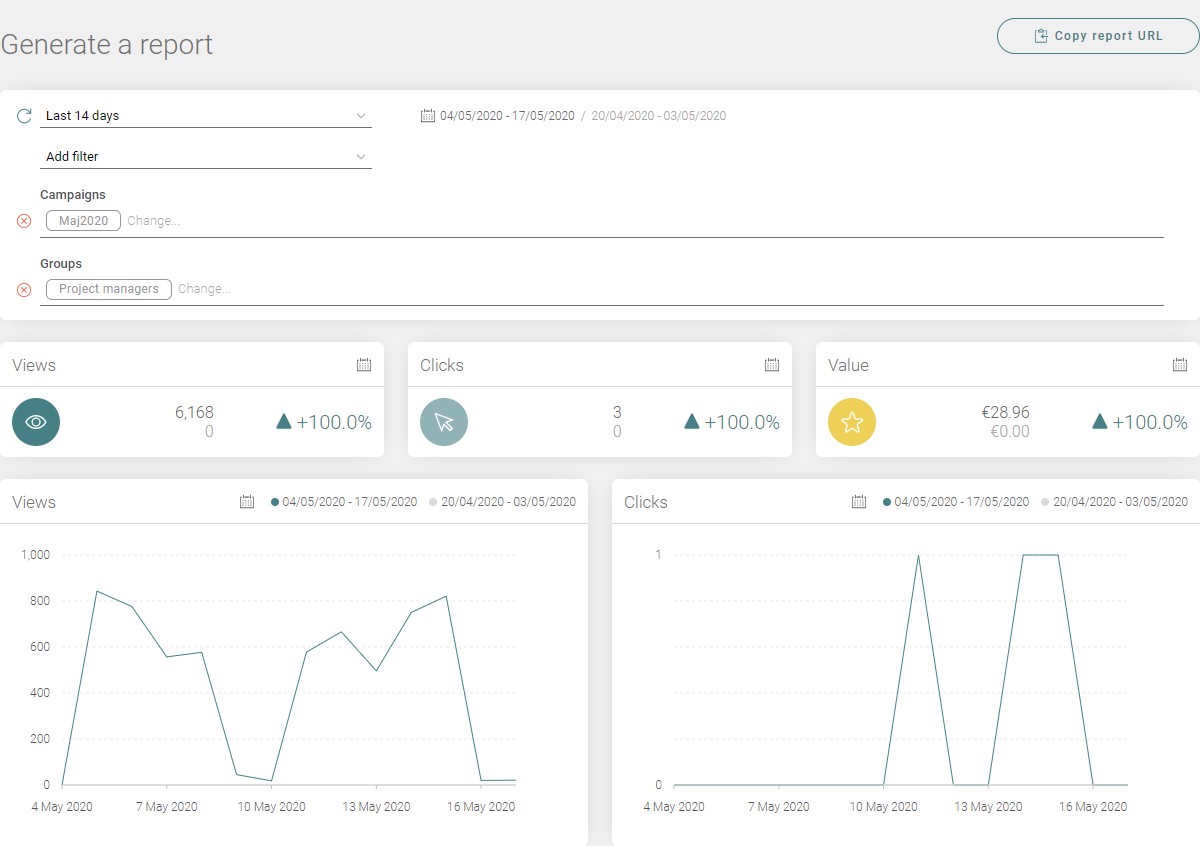
Task: Open calendar icon in Clicks chart header
Action: click(859, 502)
